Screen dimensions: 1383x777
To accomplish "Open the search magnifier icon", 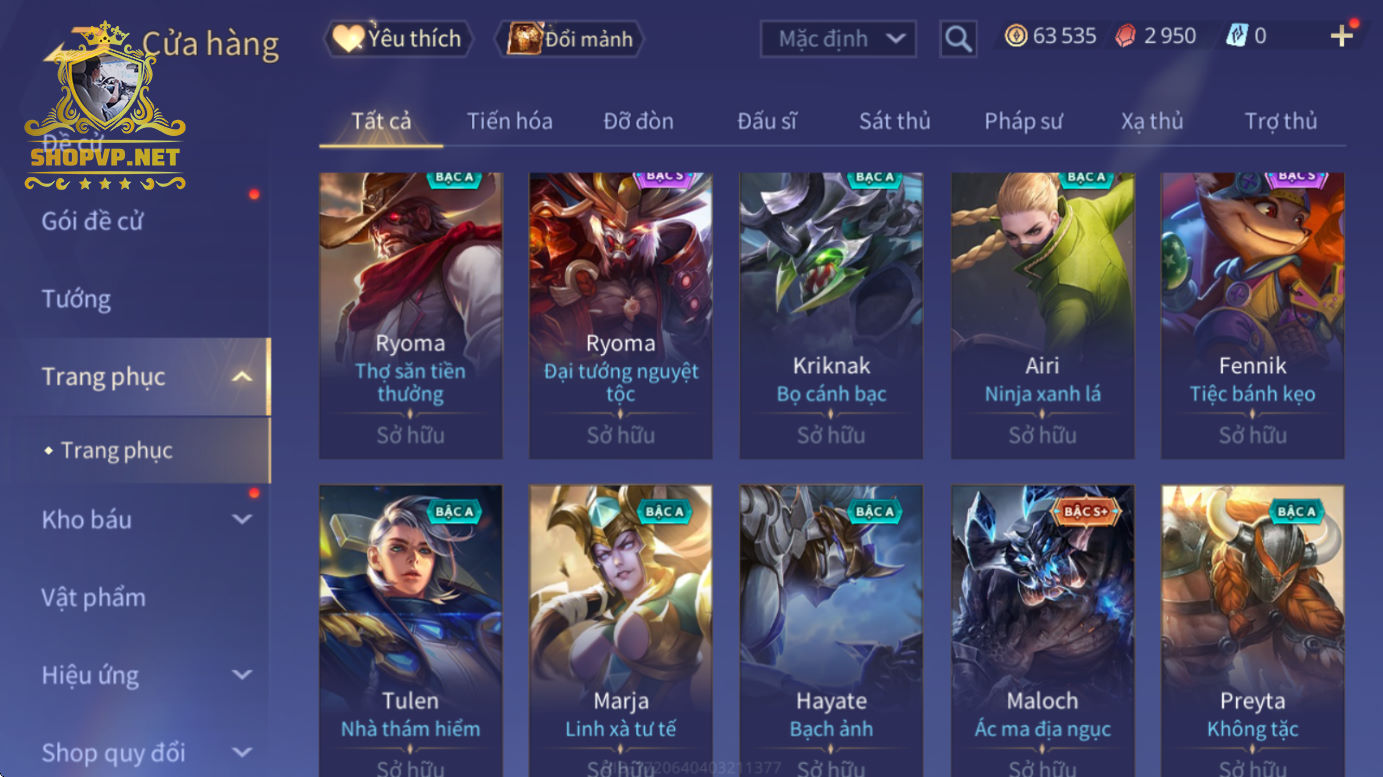I will pos(958,39).
